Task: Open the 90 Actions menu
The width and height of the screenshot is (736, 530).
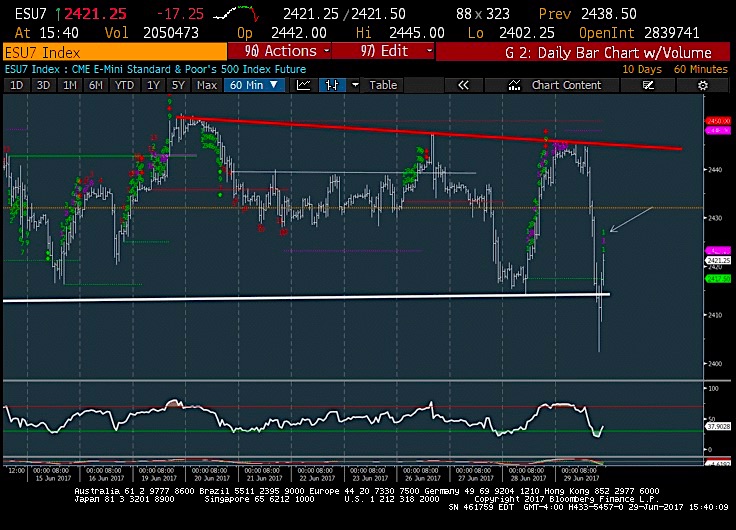Action: 280,51
